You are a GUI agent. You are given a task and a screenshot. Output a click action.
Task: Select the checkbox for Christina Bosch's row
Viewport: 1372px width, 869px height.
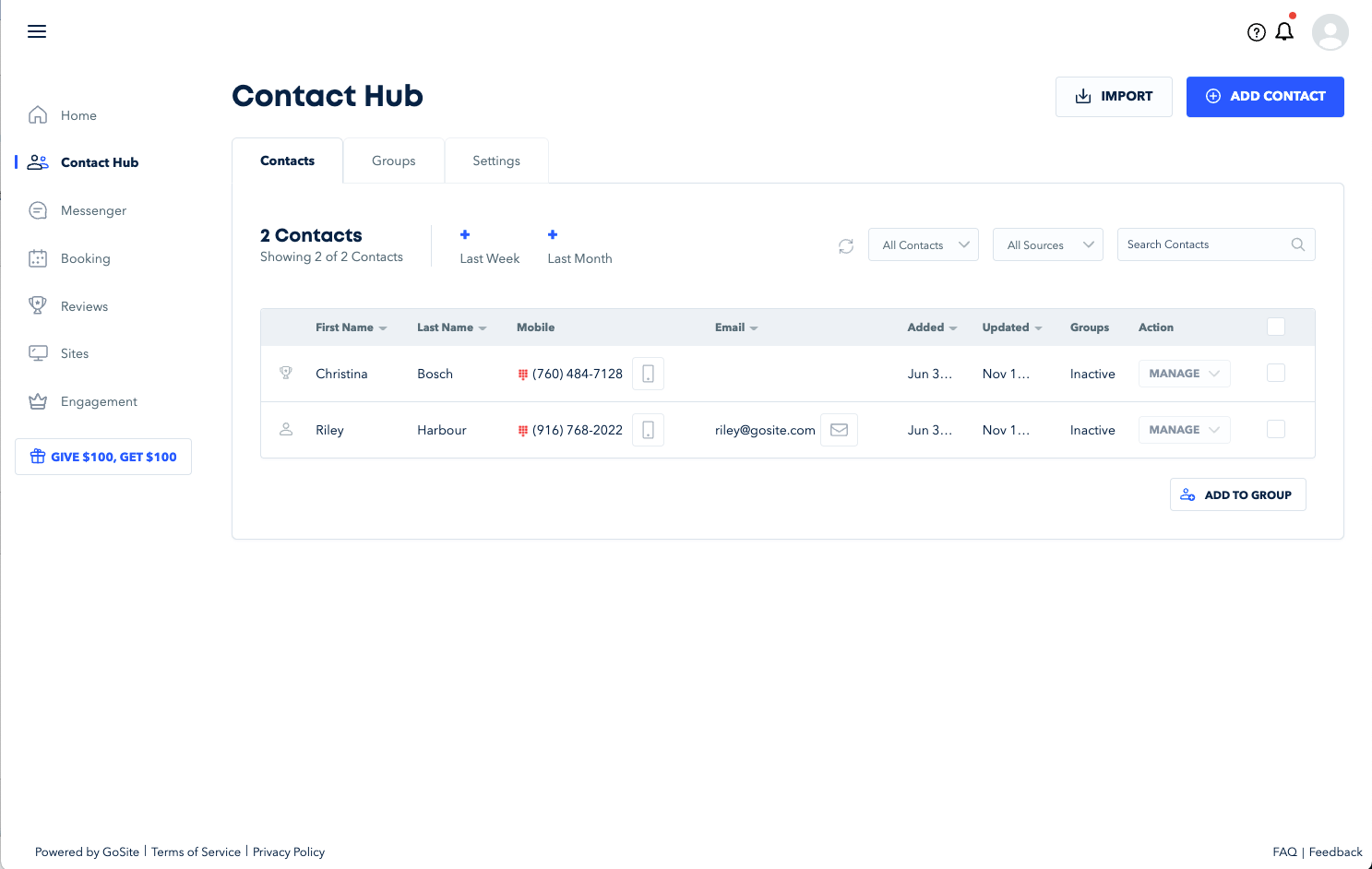pyautogui.click(x=1276, y=373)
